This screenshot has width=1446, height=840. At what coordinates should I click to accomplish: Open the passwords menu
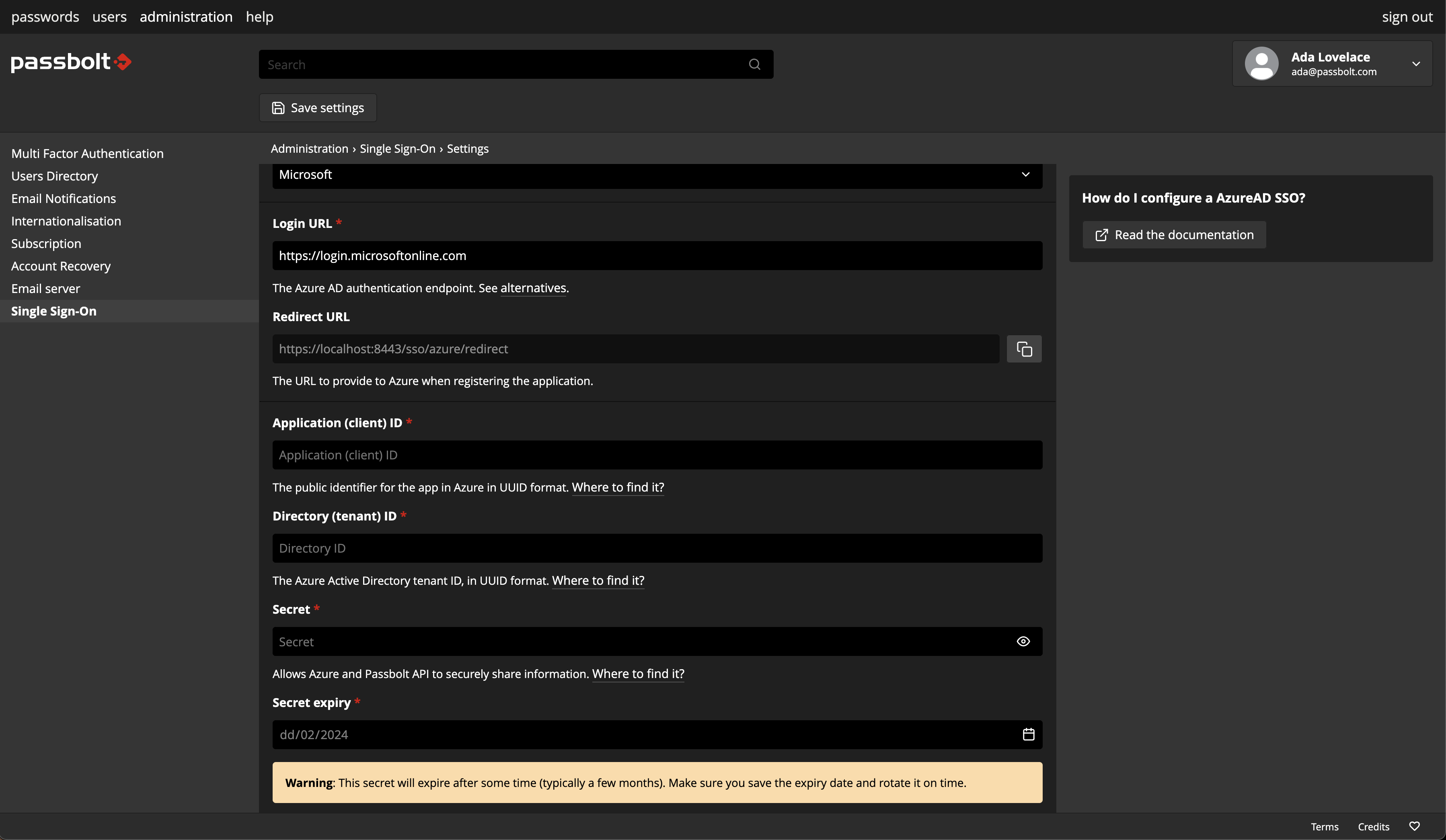point(45,16)
